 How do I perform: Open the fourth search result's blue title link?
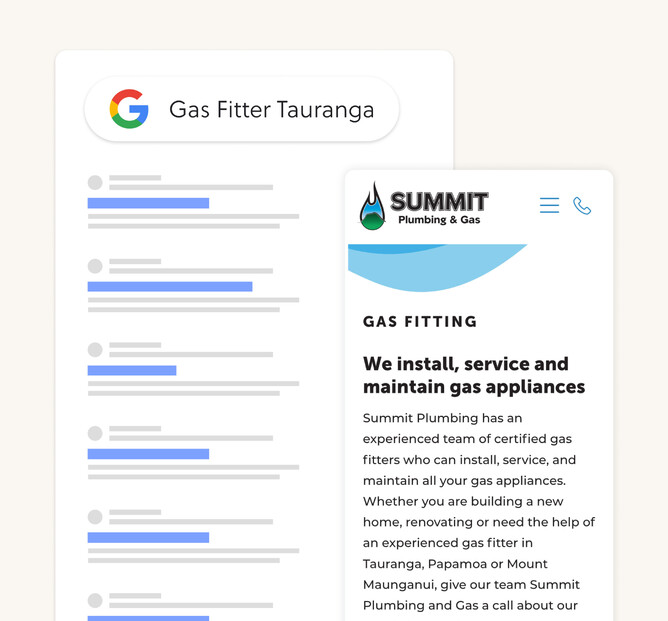148,454
